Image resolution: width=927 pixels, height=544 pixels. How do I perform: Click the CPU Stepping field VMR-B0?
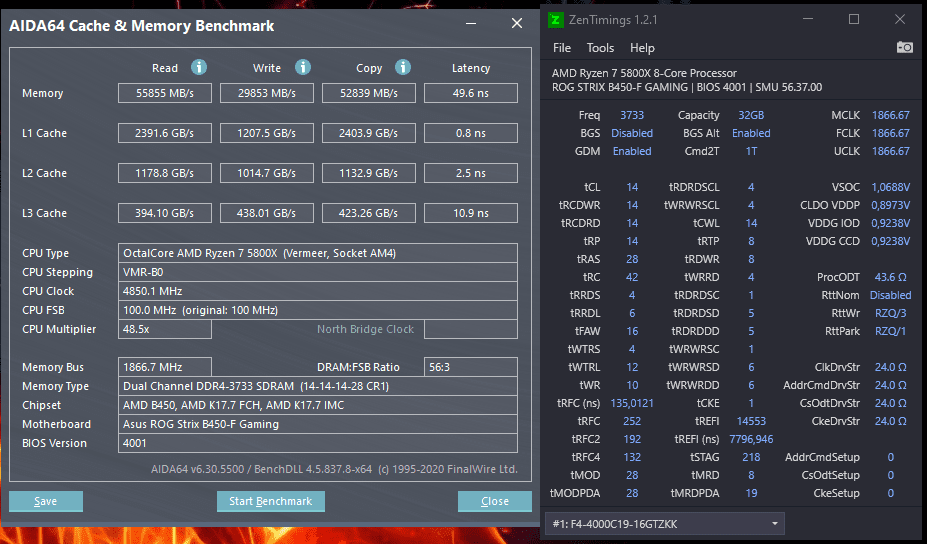pos(318,272)
